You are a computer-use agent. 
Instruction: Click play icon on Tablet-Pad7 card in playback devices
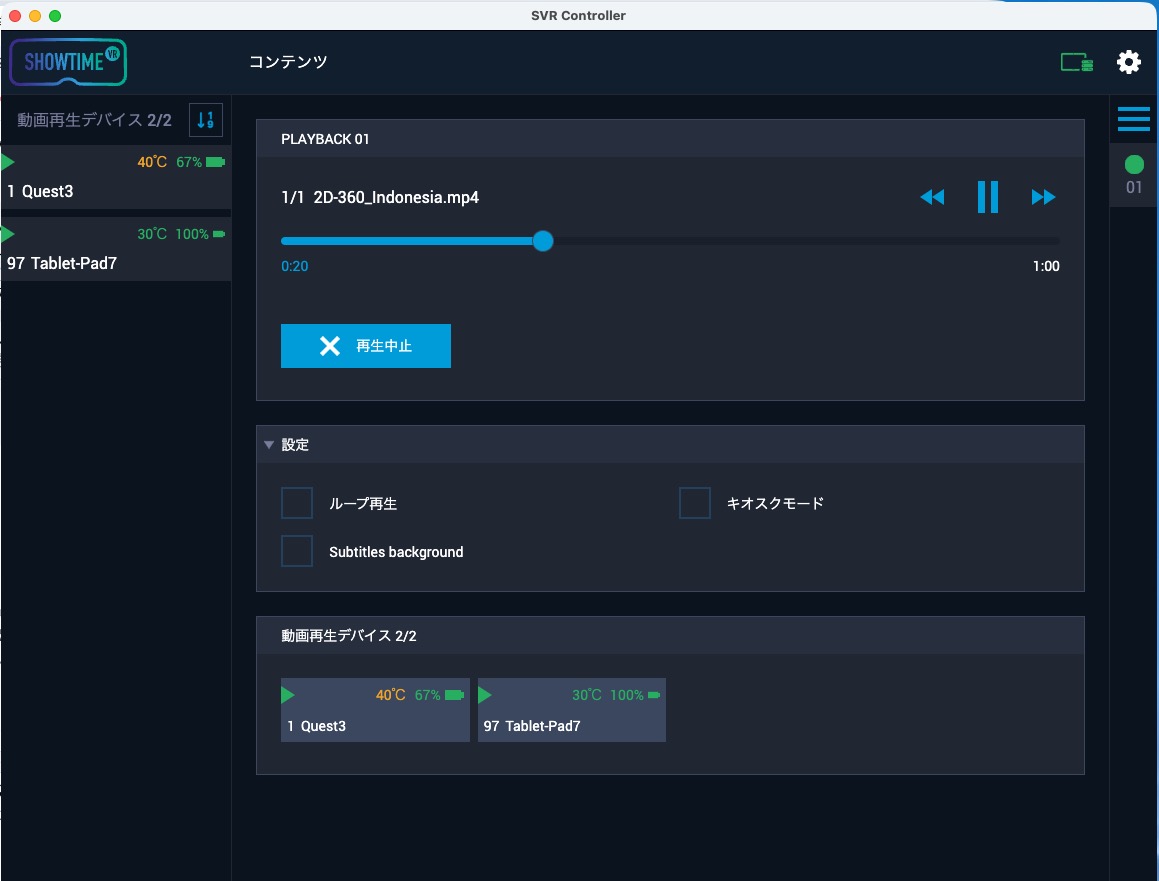485,695
